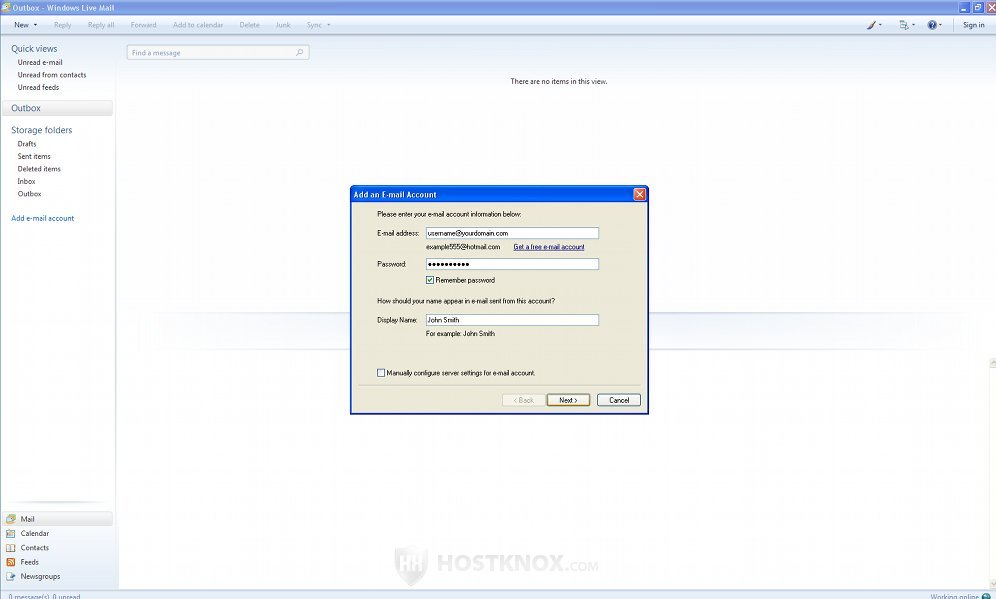Click Add to calendar in the toolbar
Viewport: 996px width, 599px height.
pyautogui.click(x=198, y=25)
